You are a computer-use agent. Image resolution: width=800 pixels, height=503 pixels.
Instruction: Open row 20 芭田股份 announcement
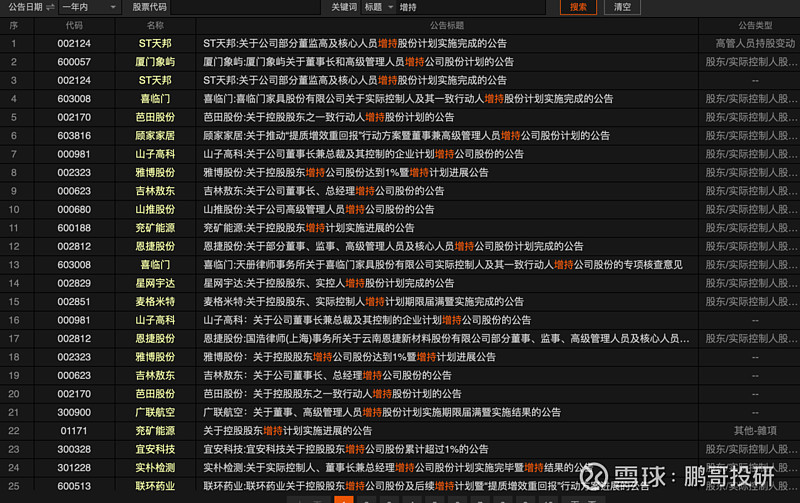click(332, 394)
